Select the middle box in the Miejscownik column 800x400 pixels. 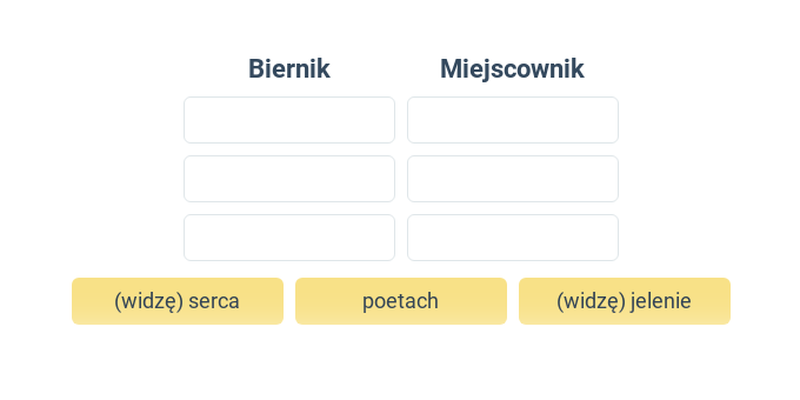click(513, 179)
